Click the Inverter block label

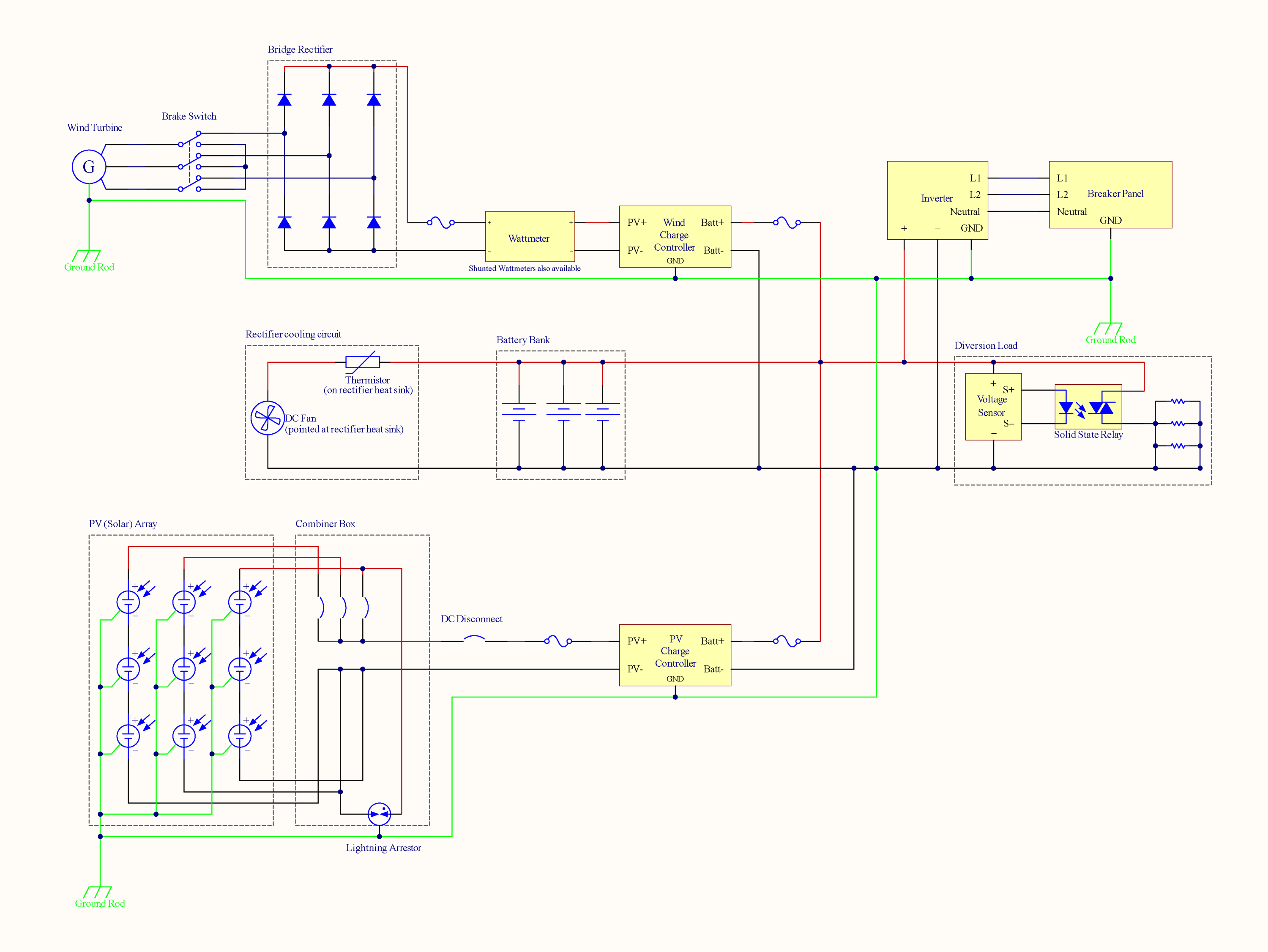(x=937, y=198)
